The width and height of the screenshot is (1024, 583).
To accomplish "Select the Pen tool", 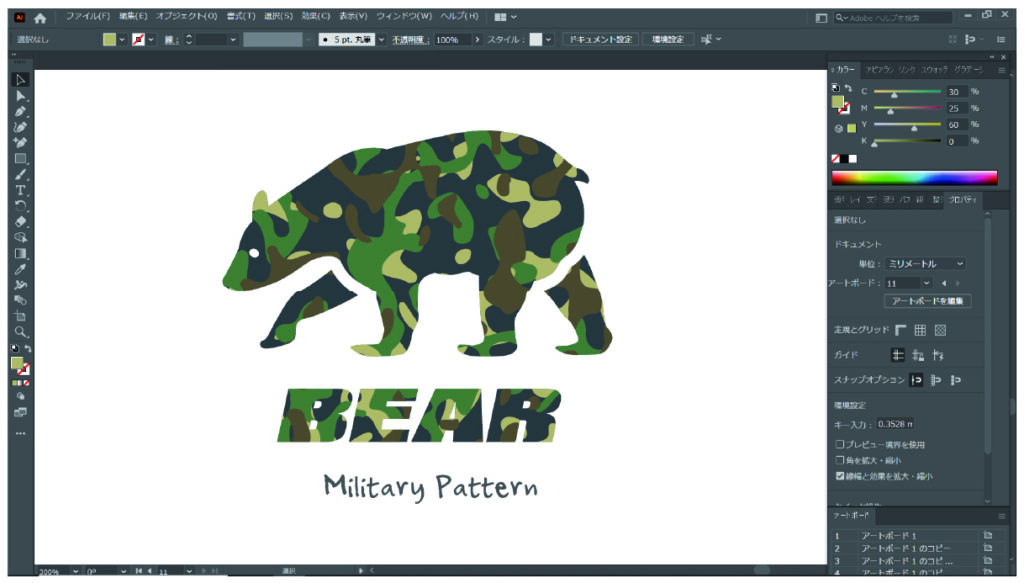I will (20, 112).
